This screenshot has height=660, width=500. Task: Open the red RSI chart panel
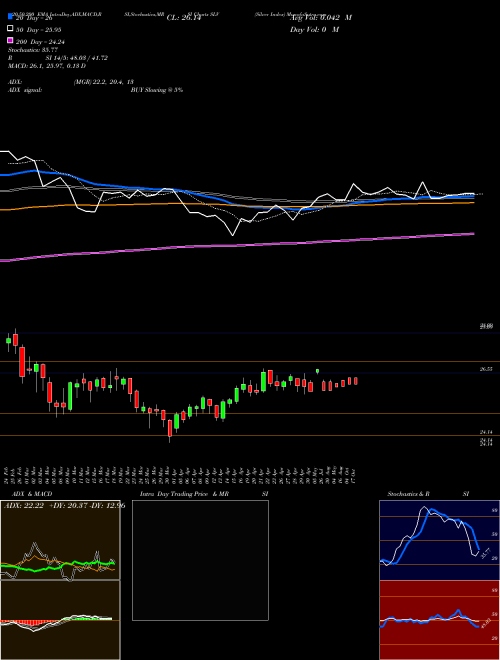[439, 620]
